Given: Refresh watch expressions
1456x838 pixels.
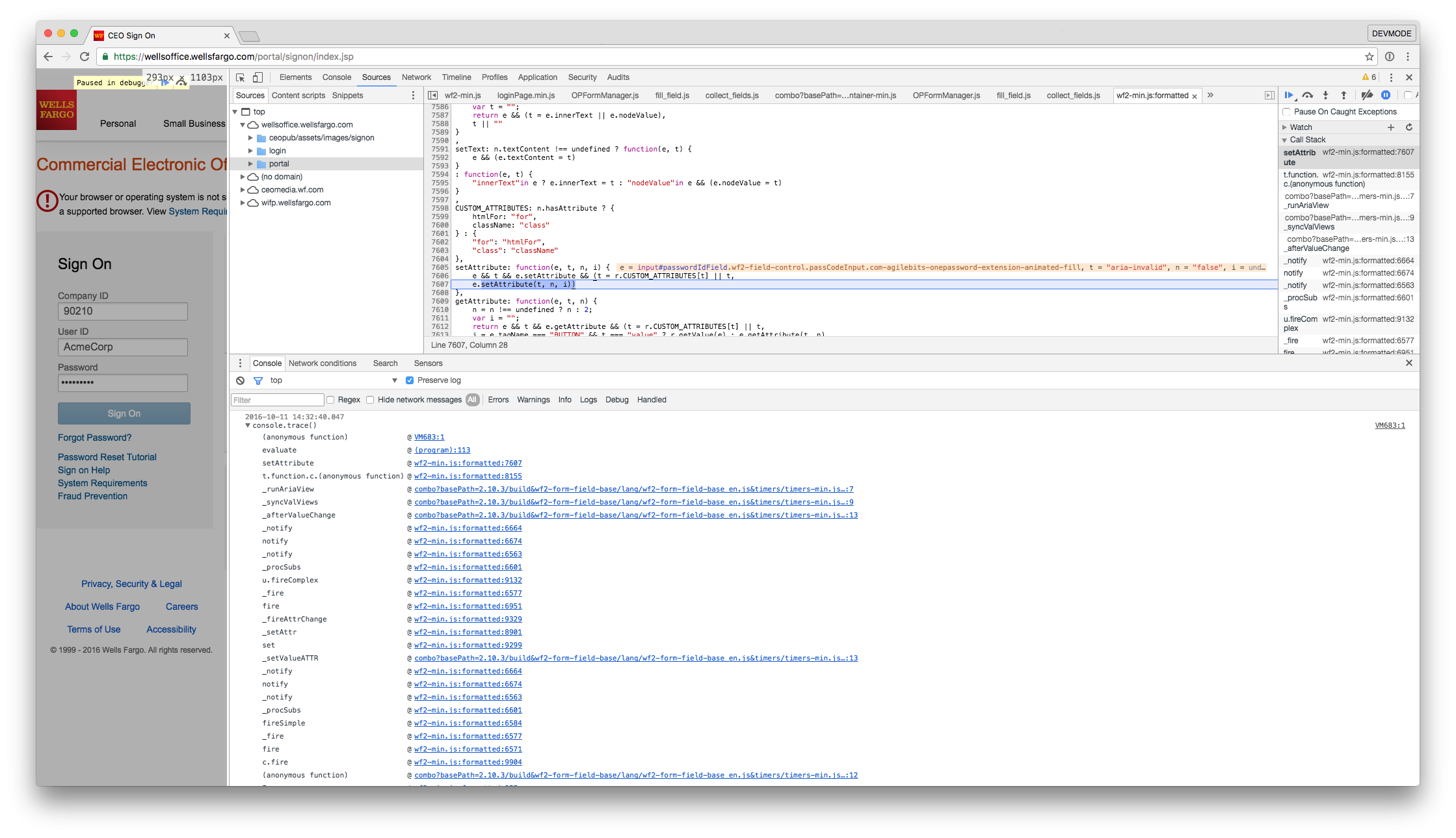Looking at the screenshot, I should 1409,127.
